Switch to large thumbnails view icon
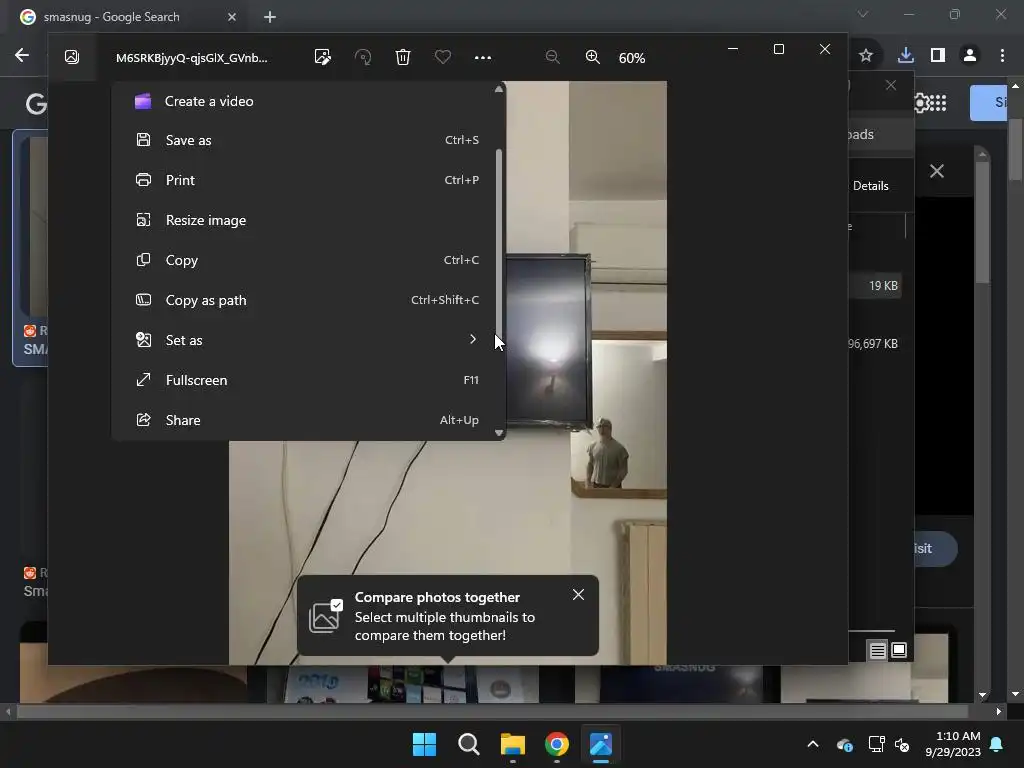Image resolution: width=1024 pixels, height=768 pixels. click(x=899, y=650)
